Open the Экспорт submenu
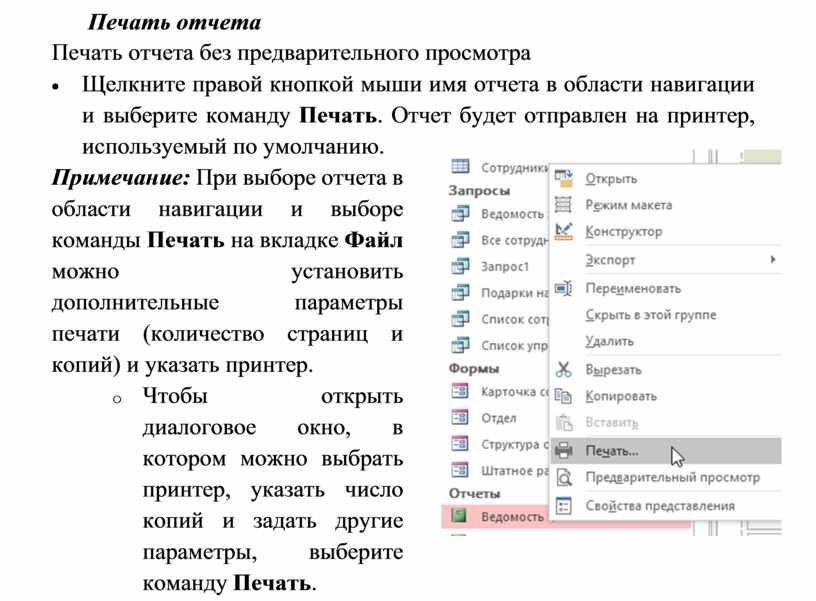Screen dimensions: 816x601 [668, 259]
